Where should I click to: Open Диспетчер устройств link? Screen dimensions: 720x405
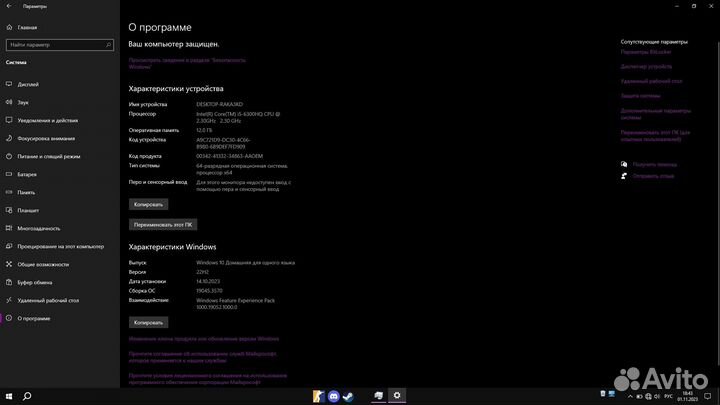(646, 67)
